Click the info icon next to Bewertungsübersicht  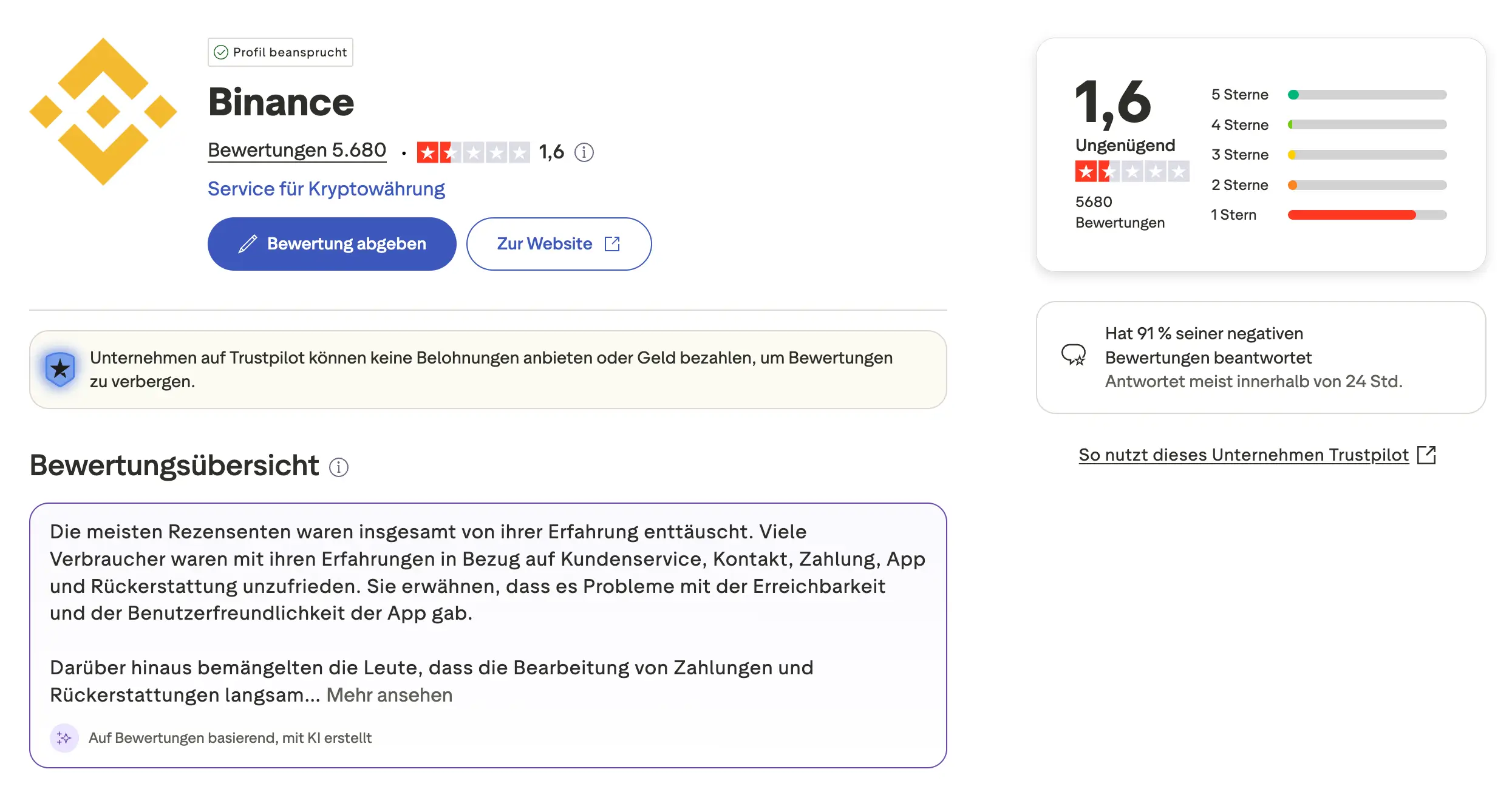coord(339,467)
